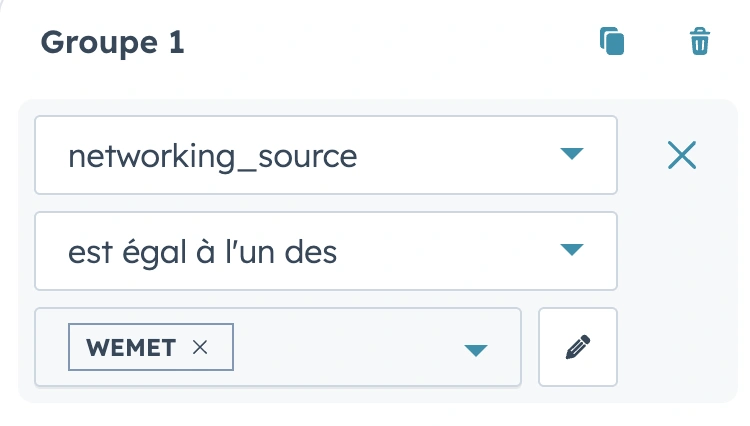Deselect WEMET using the chip's close x
The width and height of the screenshot is (750, 426).
200,347
